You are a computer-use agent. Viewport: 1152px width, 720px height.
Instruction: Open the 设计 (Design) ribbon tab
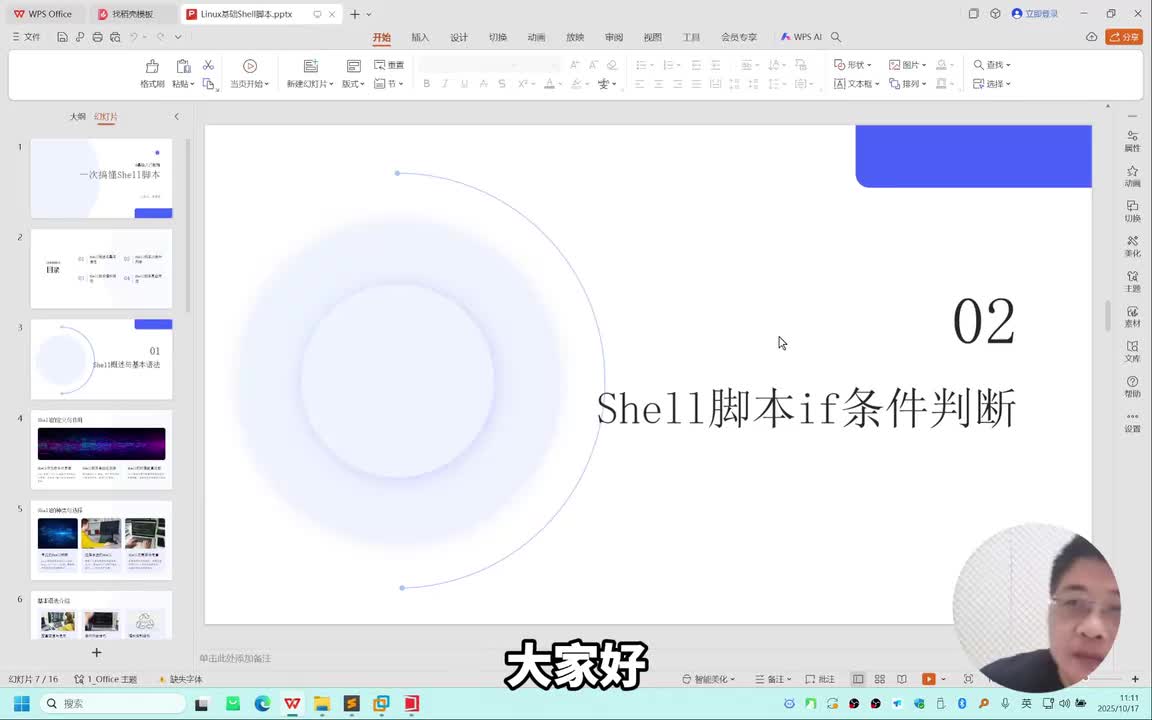[459, 37]
